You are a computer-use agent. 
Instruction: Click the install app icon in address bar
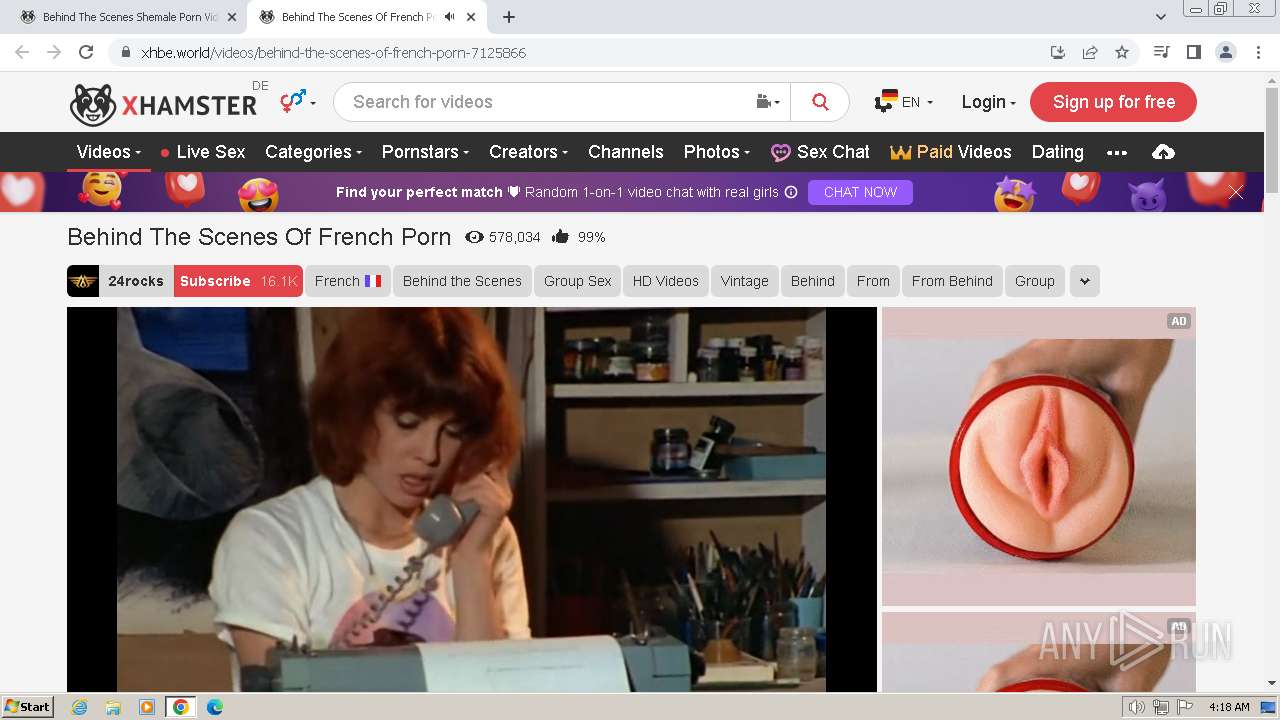[1058, 53]
